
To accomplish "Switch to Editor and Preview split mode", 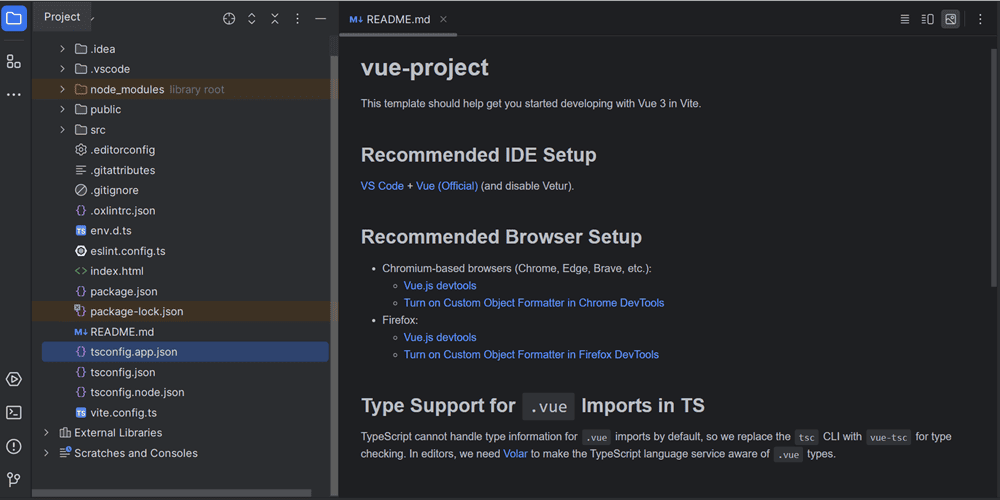I will (927, 19).
